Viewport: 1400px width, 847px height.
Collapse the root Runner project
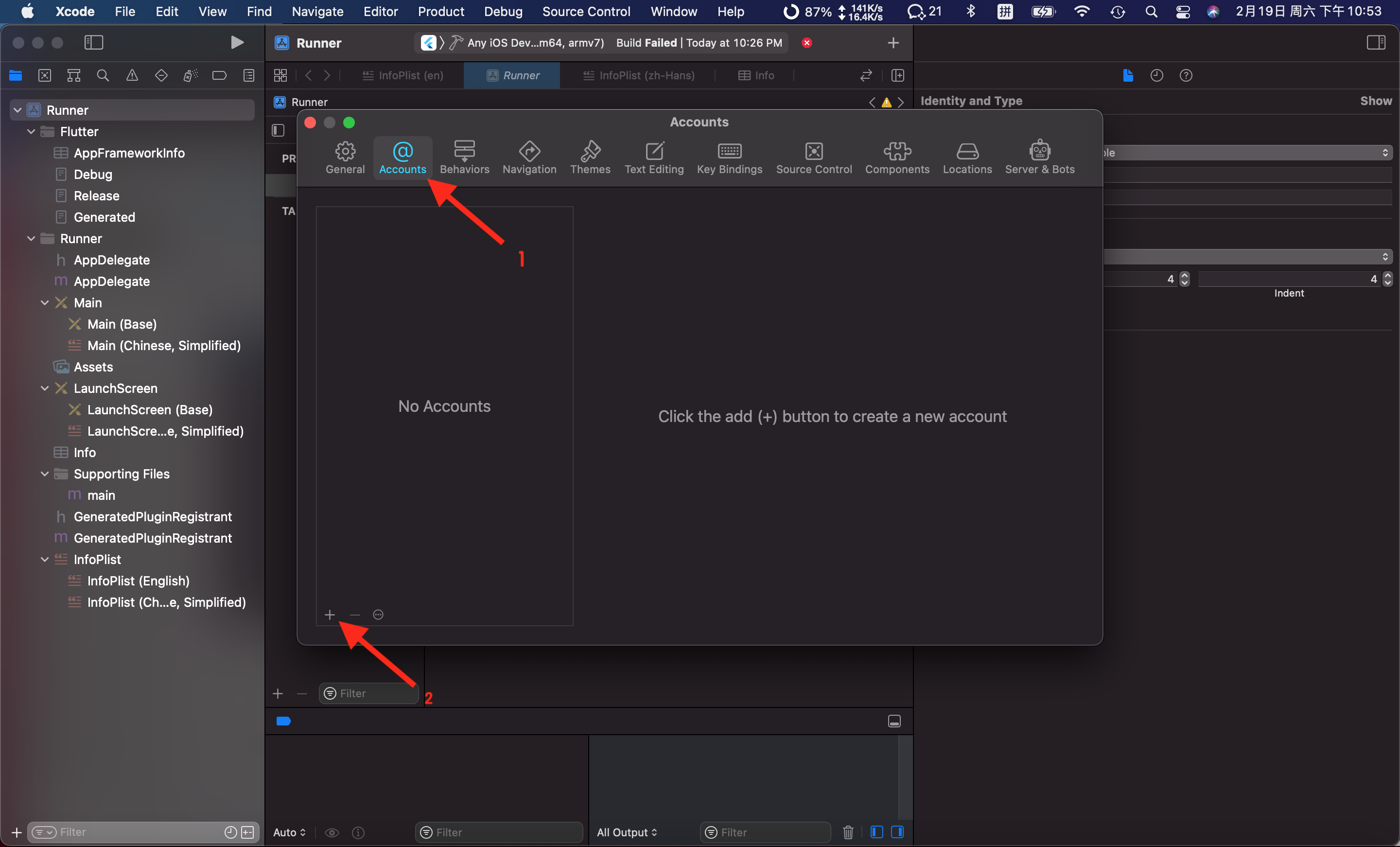point(17,110)
